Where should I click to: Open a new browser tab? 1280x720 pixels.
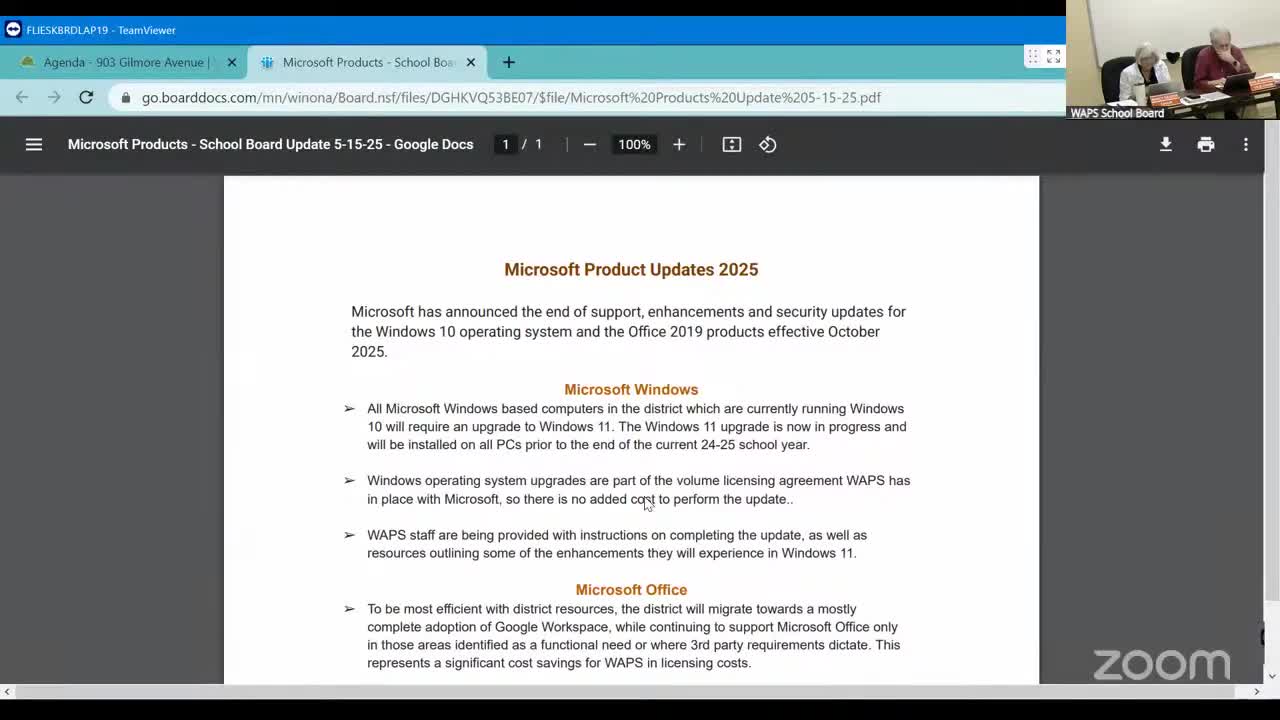(509, 62)
